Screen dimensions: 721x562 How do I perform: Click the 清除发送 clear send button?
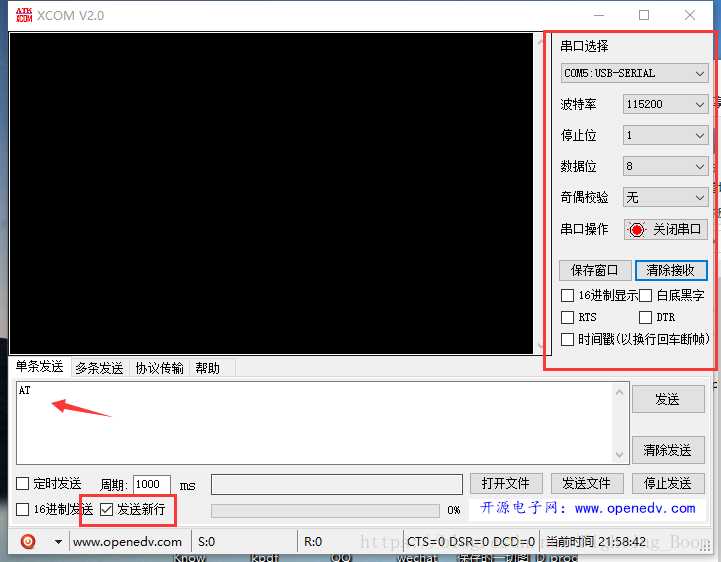[x=668, y=450]
